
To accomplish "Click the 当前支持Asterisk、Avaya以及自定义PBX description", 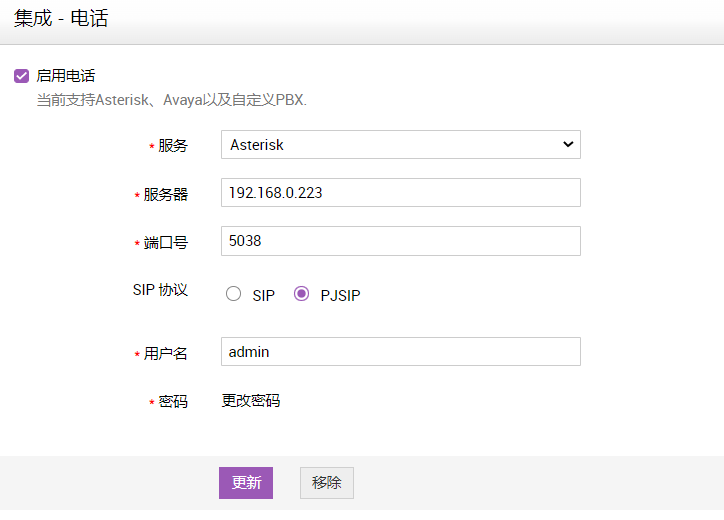I will point(172,100).
